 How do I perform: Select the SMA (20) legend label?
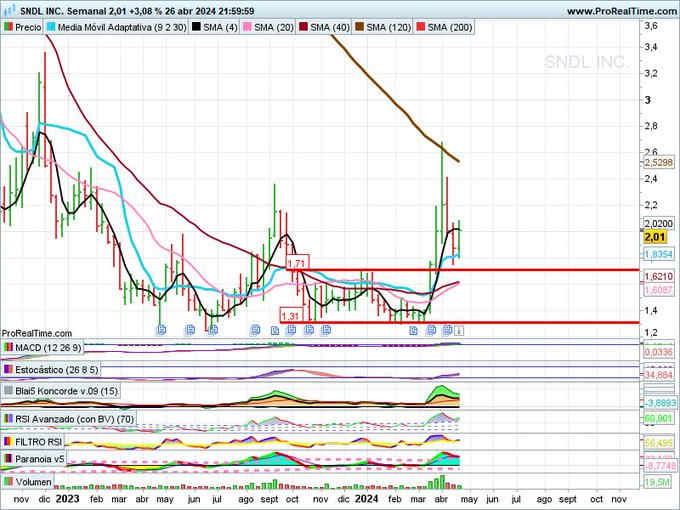coord(274,27)
